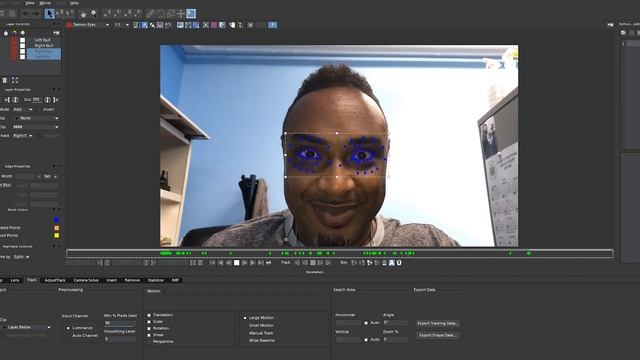The height and width of the screenshot is (360, 640).
Task: Toggle the Horizontal Auto search checkbox
Action: point(366,323)
